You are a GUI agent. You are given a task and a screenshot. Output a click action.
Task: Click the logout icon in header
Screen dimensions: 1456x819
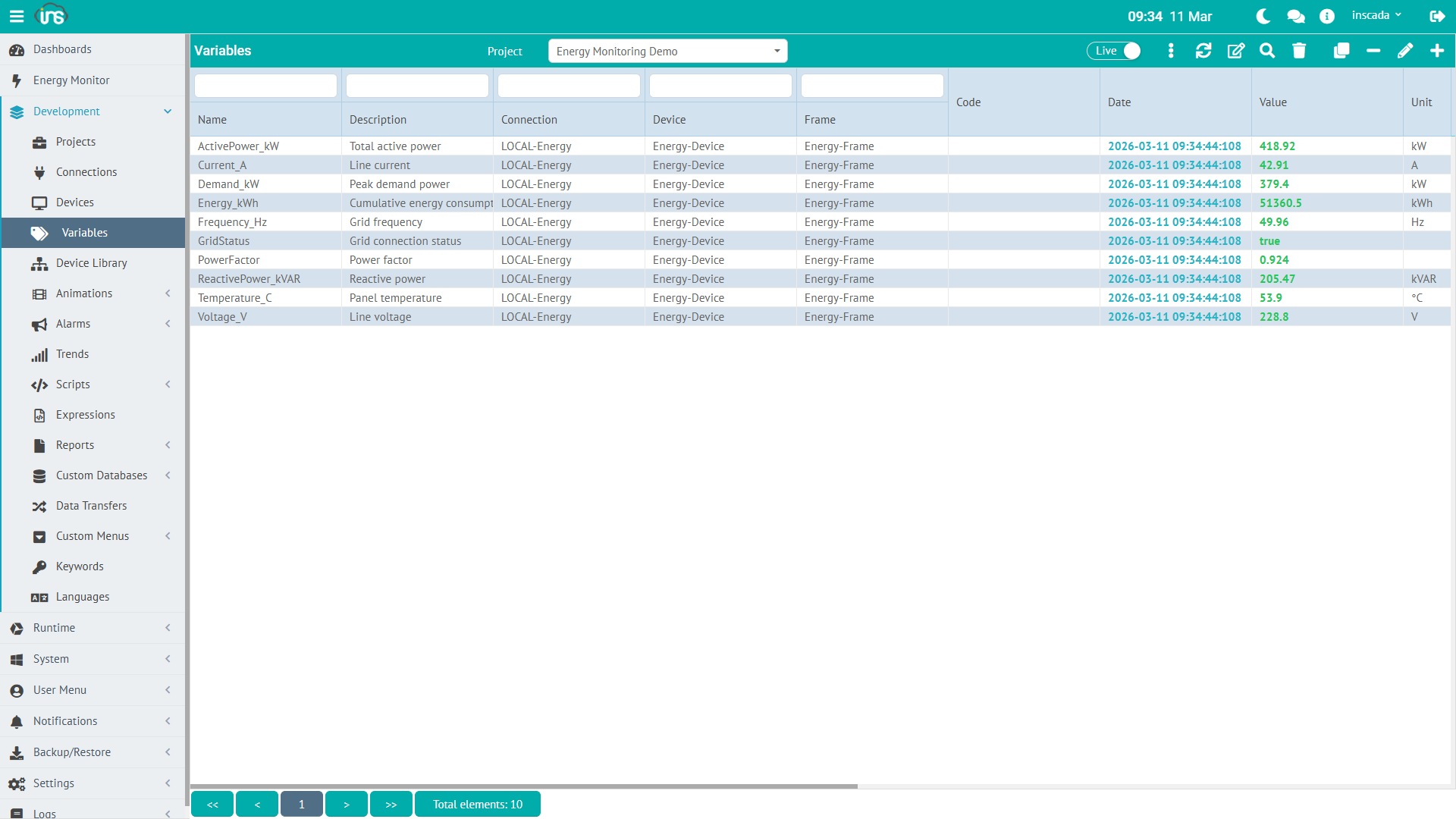tap(1436, 16)
